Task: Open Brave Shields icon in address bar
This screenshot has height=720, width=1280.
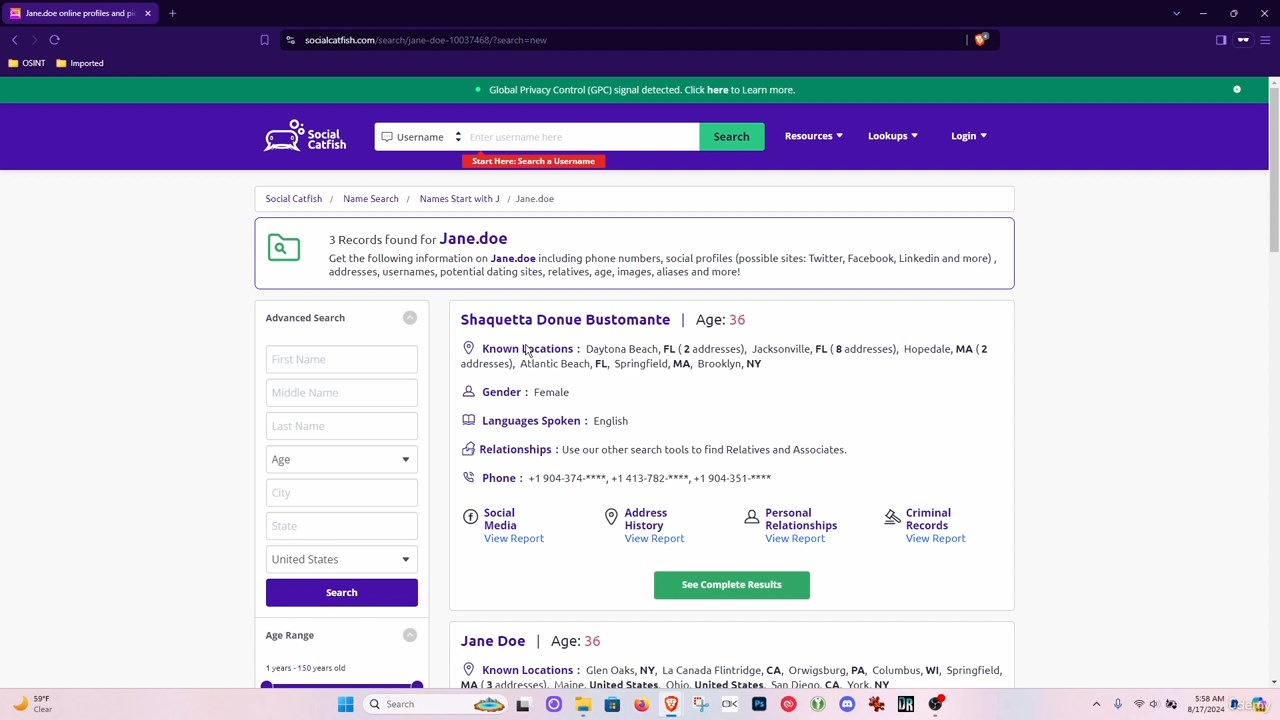Action: tap(980, 40)
